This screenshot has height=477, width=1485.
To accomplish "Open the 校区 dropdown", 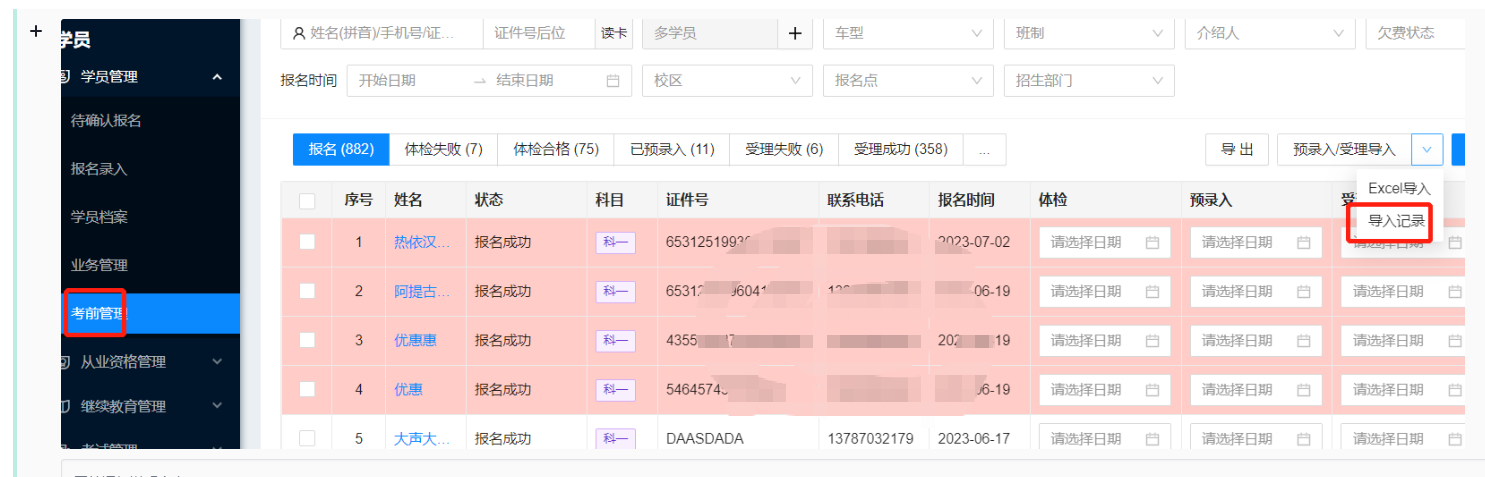I will (x=727, y=80).
